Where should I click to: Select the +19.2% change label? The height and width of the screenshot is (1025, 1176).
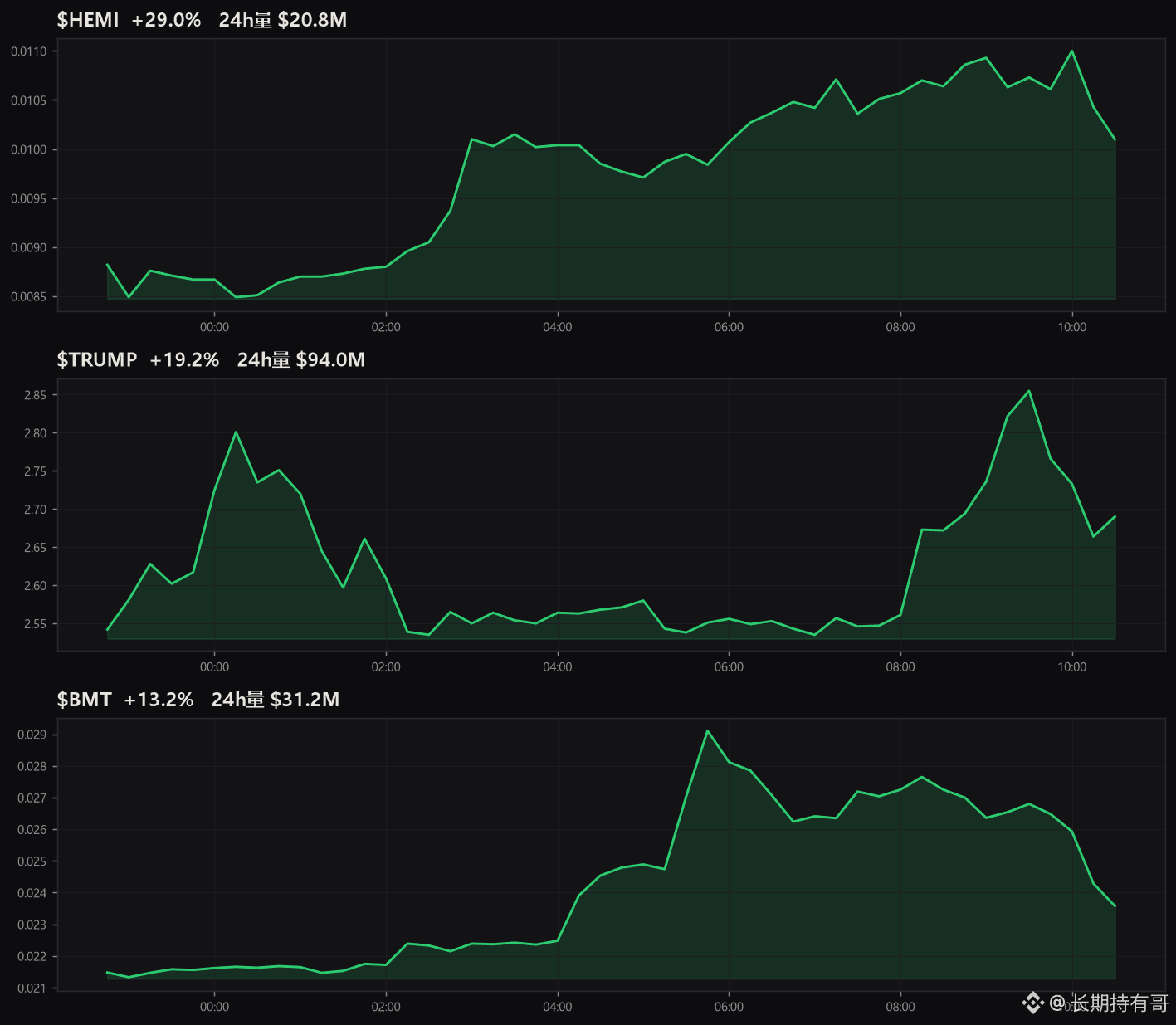[184, 359]
